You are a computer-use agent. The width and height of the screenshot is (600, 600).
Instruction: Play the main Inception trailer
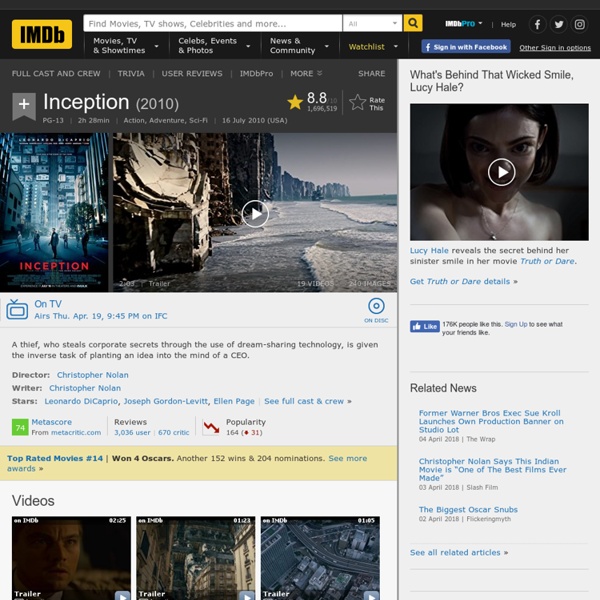255,214
